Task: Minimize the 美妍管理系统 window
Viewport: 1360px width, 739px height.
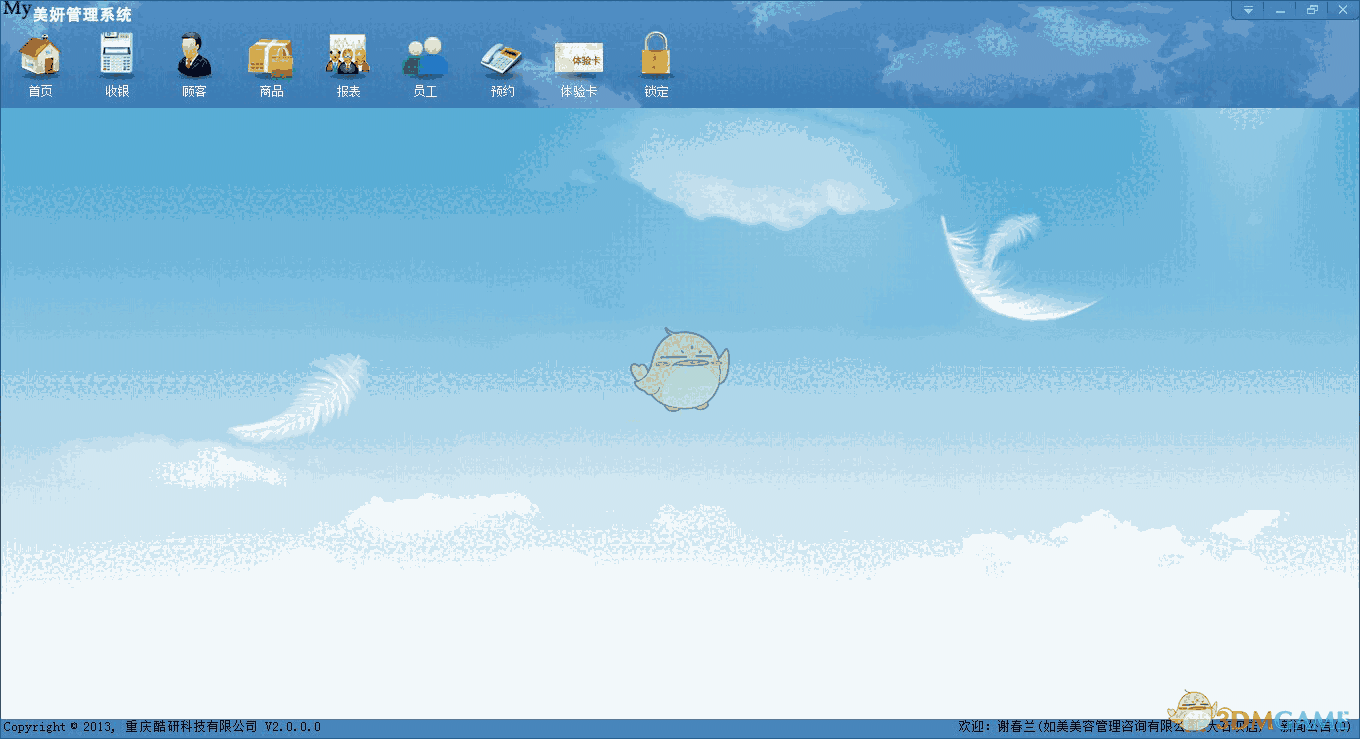Action: [1280, 9]
